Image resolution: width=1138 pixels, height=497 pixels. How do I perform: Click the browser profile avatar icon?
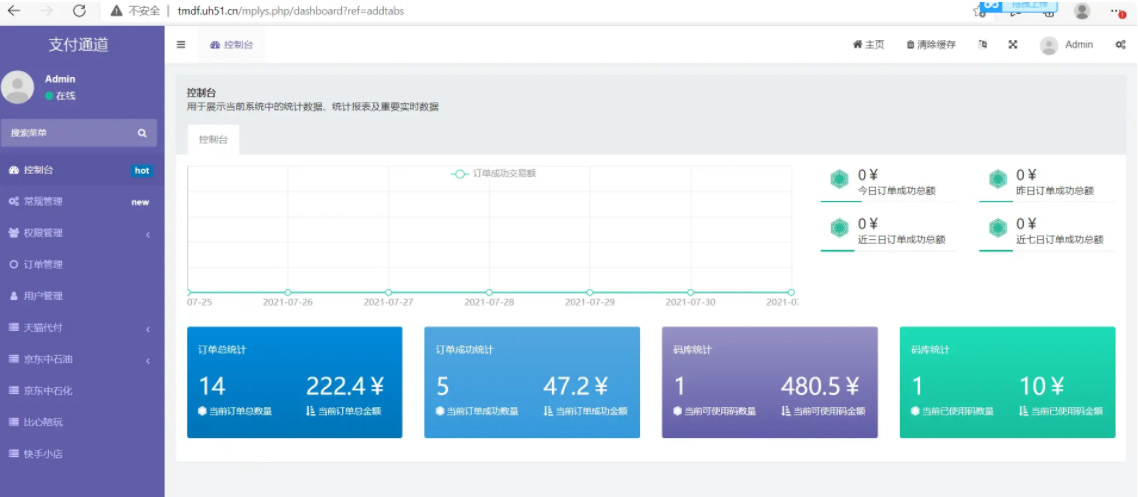pyautogui.click(x=1081, y=11)
